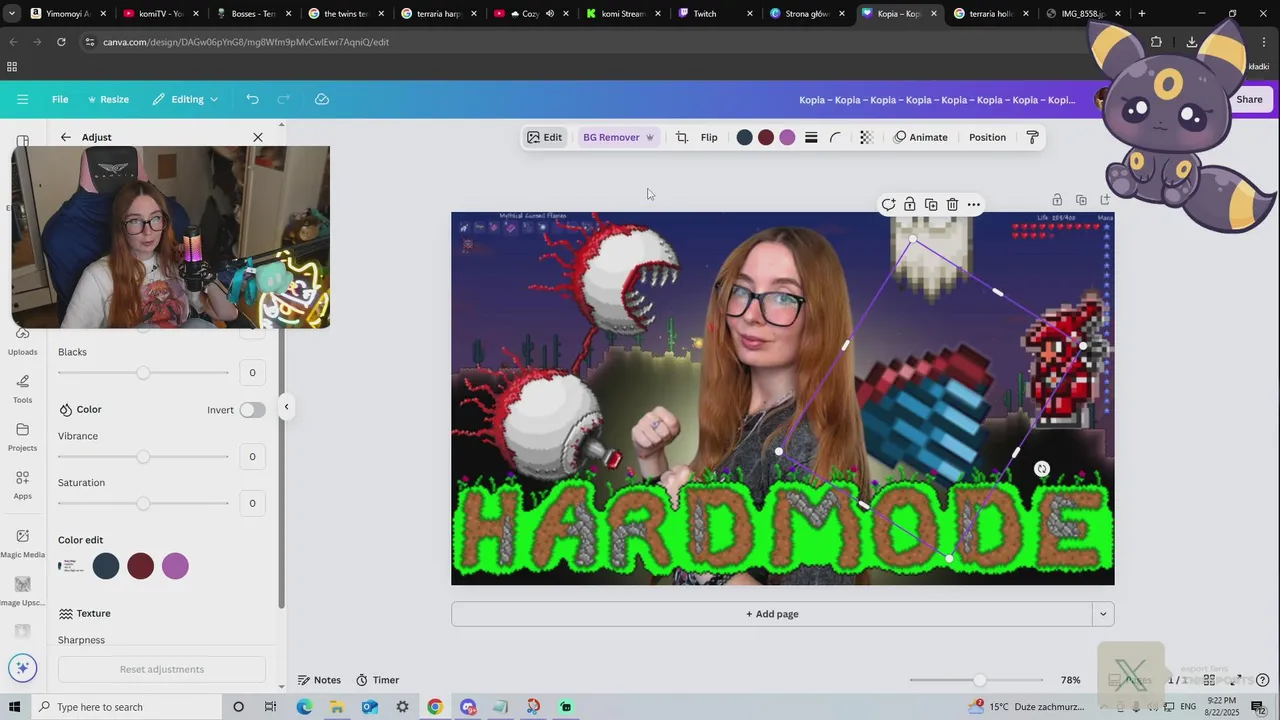
Task: Open Windows Start menu
Action: click(x=14, y=707)
